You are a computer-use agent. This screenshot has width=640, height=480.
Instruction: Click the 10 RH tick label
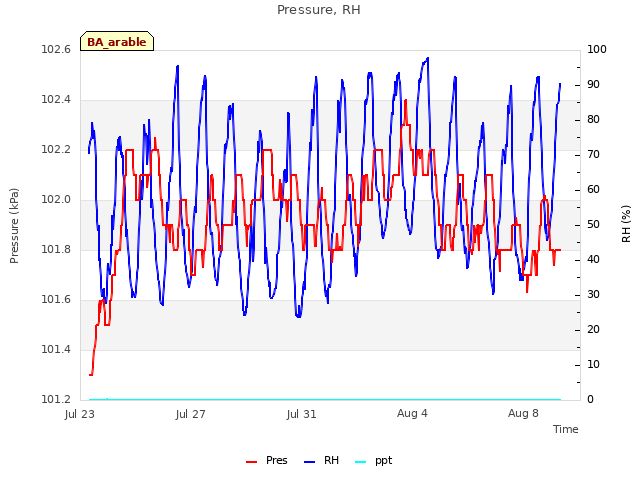(x=593, y=364)
